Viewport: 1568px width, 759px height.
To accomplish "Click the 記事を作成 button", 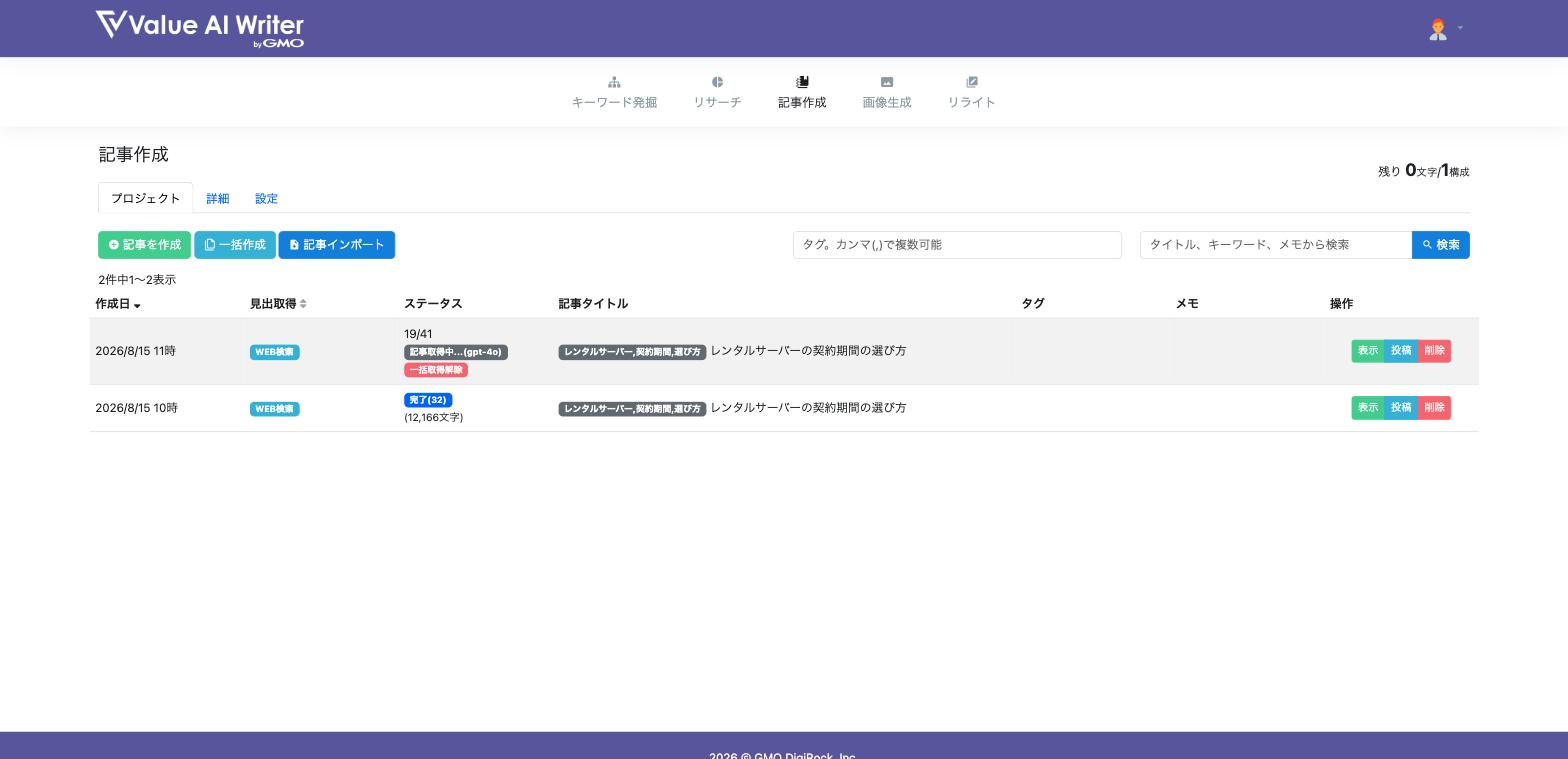I will [x=144, y=245].
